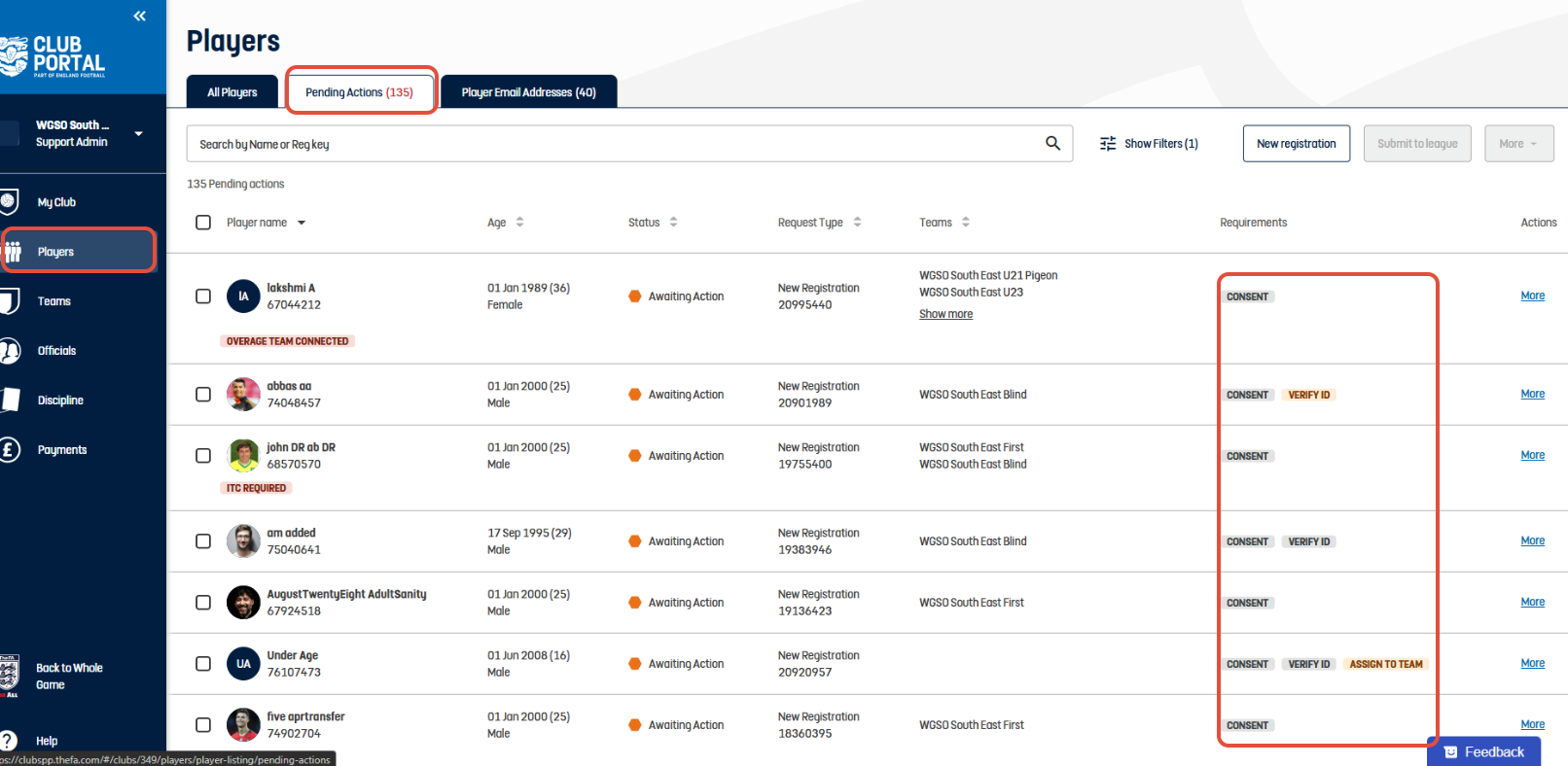Click the Club Portal logo
The height and width of the screenshot is (766, 1568).
click(x=53, y=56)
